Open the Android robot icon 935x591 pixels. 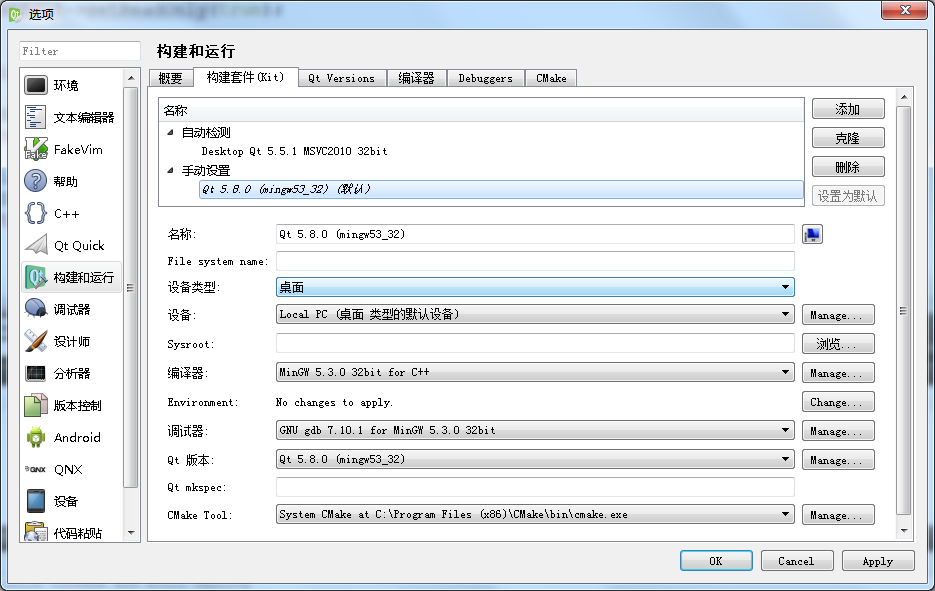point(36,437)
